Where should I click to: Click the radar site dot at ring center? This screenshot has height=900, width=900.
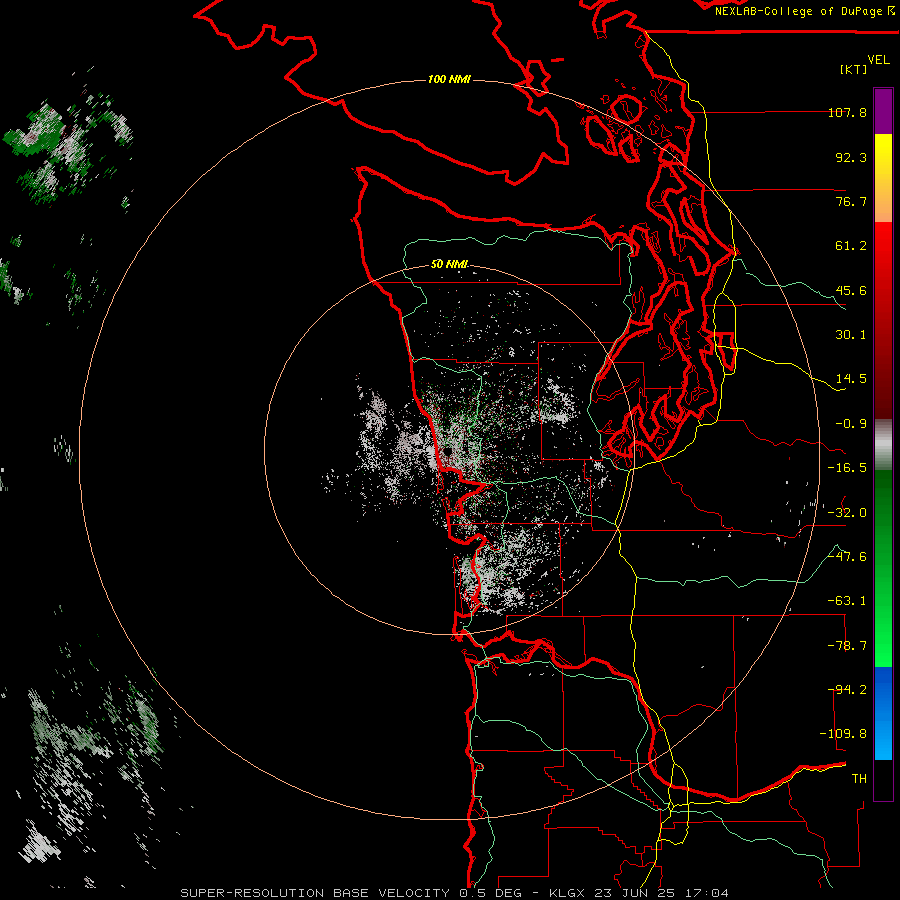pos(448,451)
